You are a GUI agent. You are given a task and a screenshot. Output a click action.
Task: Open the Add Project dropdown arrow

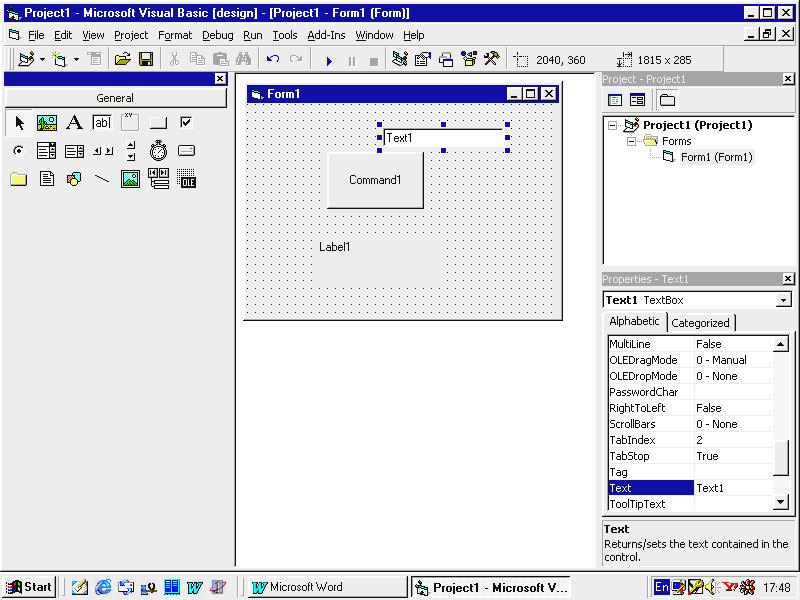(x=42, y=60)
